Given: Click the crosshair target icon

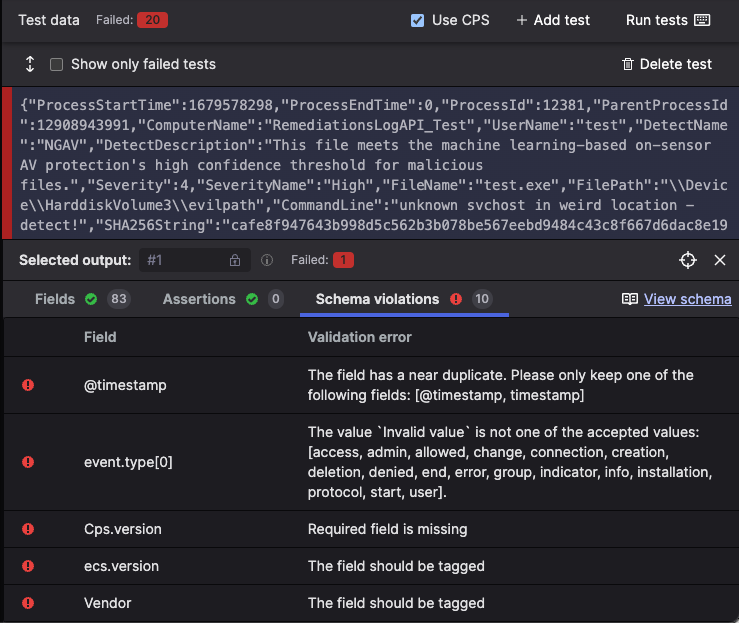Looking at the screenshot, I should tap(687, 260).
